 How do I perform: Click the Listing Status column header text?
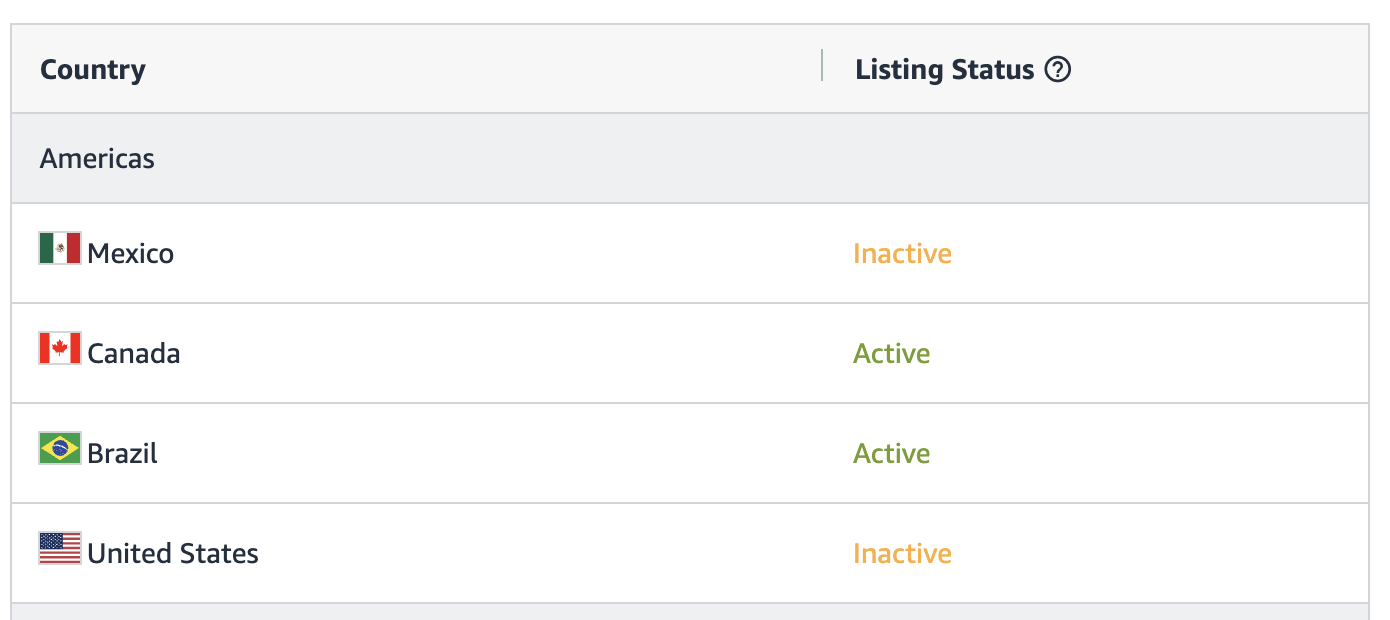(944, 70)
